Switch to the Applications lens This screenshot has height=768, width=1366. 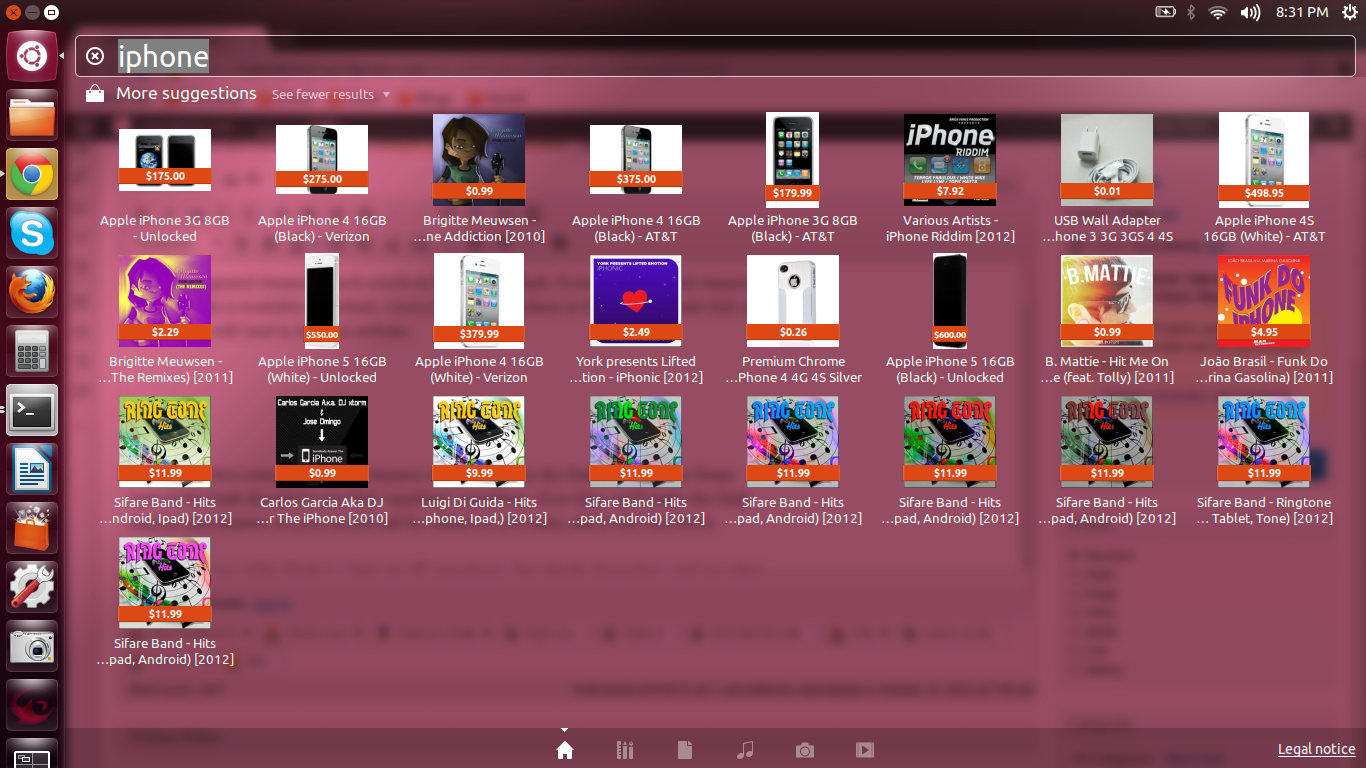(x=625, y=750)
